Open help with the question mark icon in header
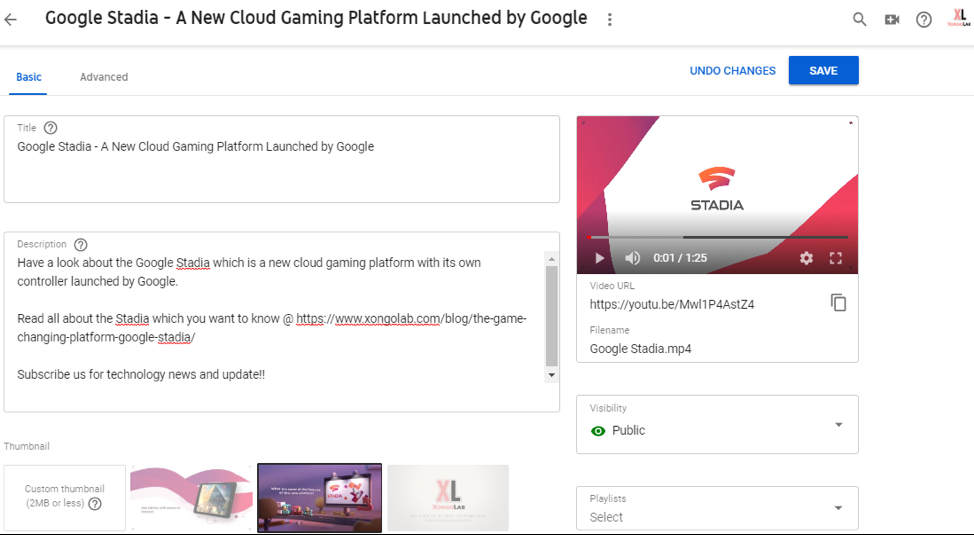Screen dimensions: 974x535 pos(924,20)
